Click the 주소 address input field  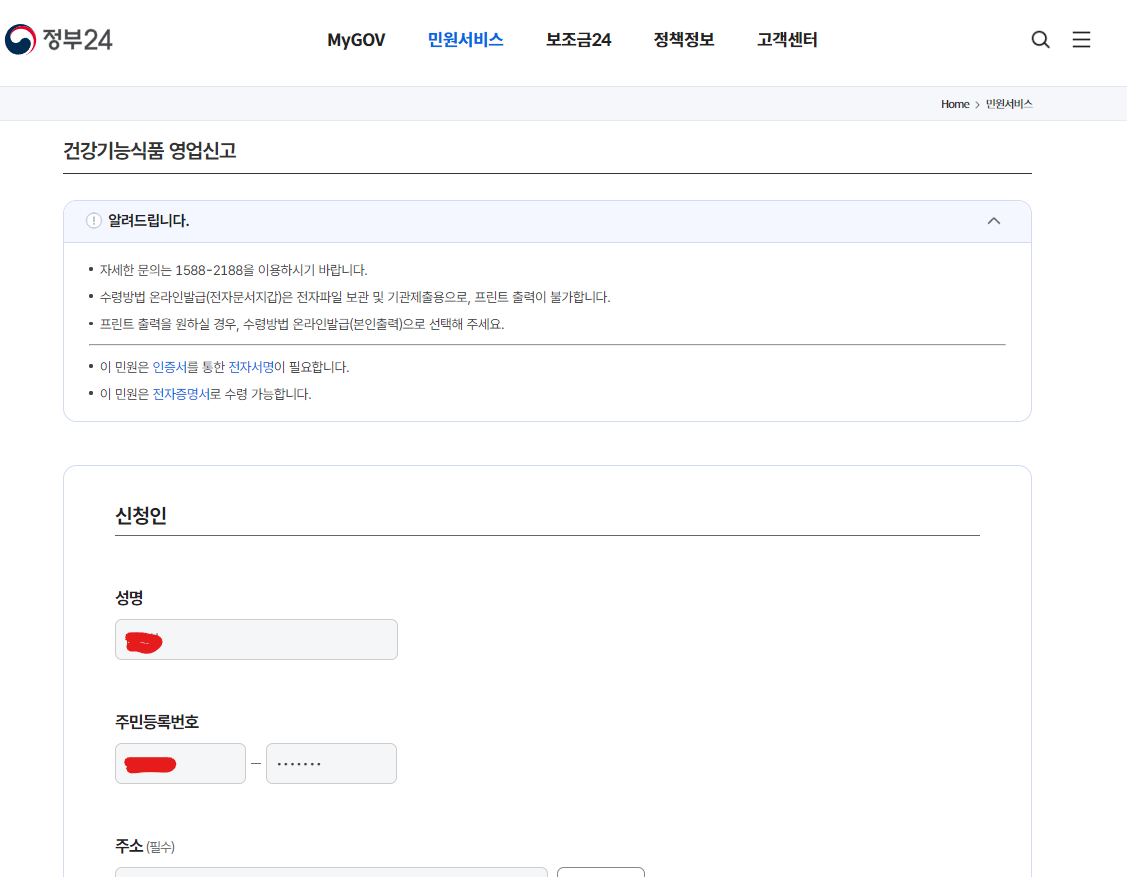pyautogui.click(x=330, y=872)
